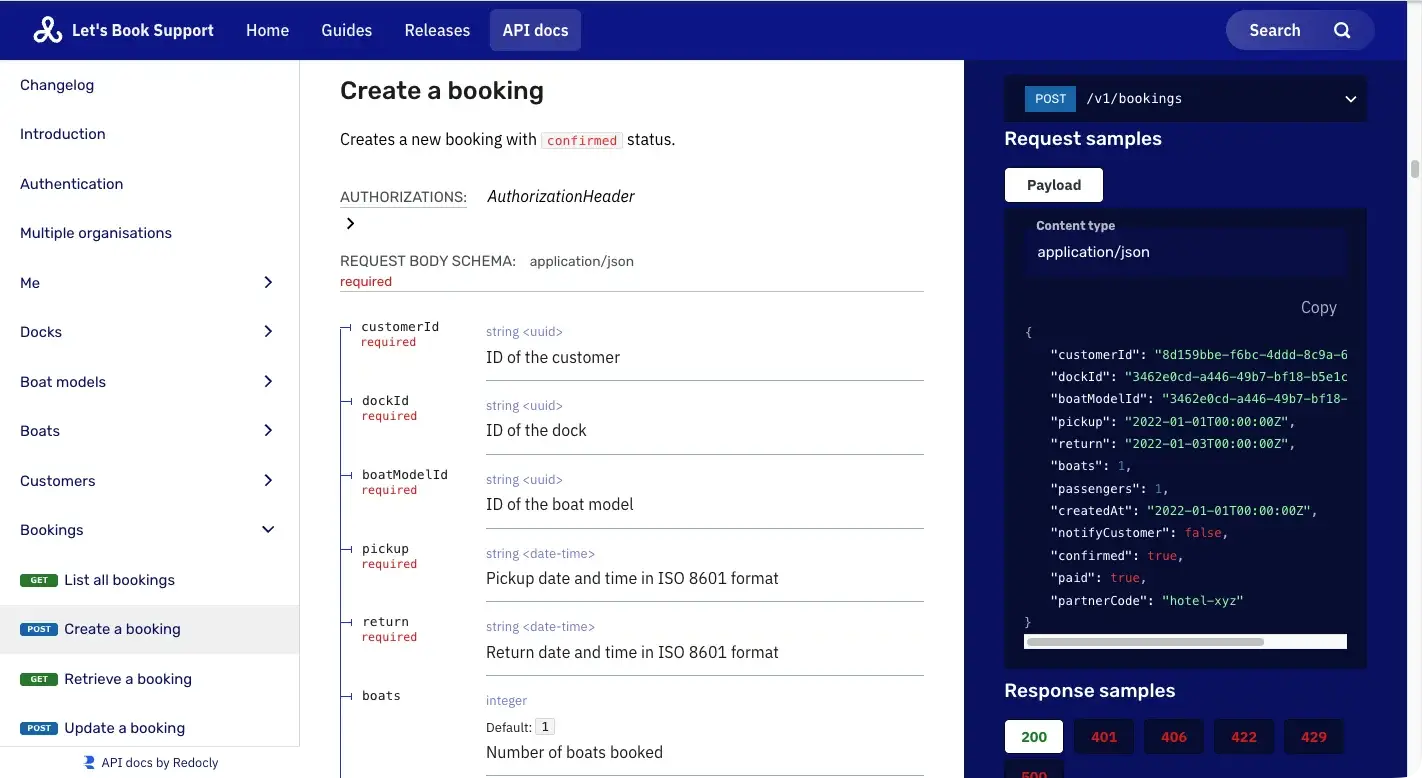Open the Authentication sidebar link
The width and height of the screenshot is (1422, 778).
(x=72, y=184)
